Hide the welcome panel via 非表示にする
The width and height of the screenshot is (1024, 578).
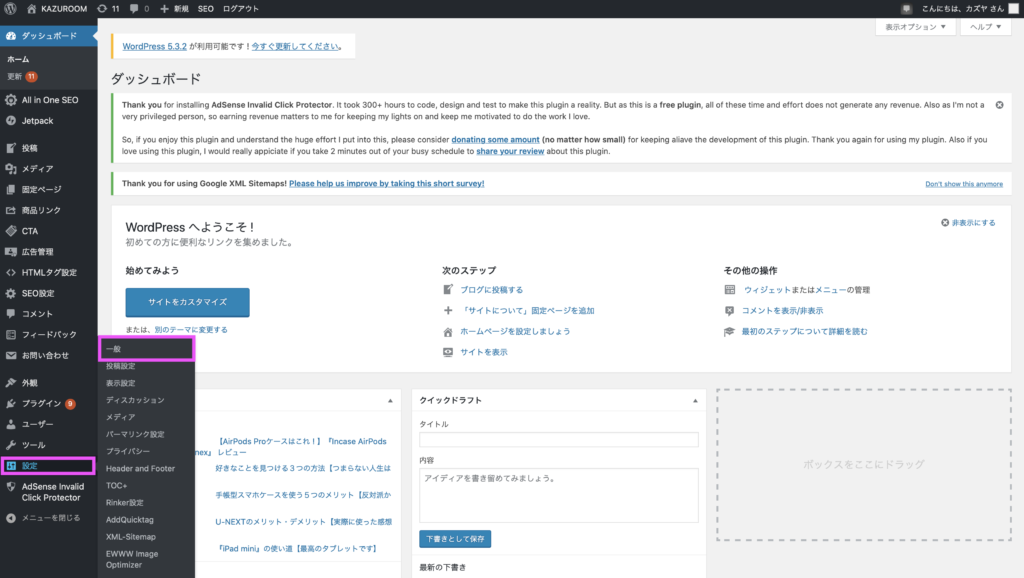pyautogui.click(x=968, y=223)
